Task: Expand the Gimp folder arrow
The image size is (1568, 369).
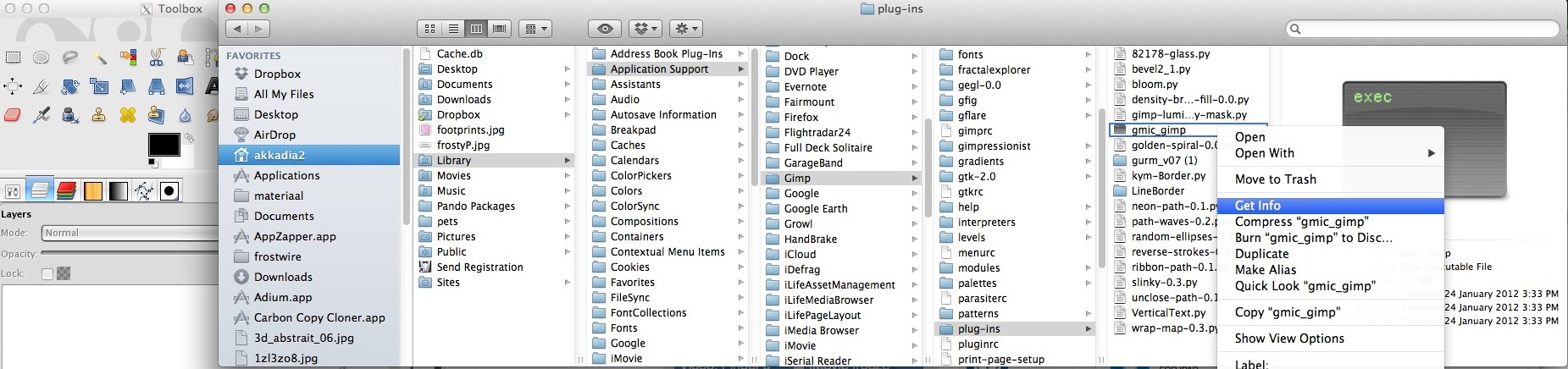Action: [x=915, y=178]
